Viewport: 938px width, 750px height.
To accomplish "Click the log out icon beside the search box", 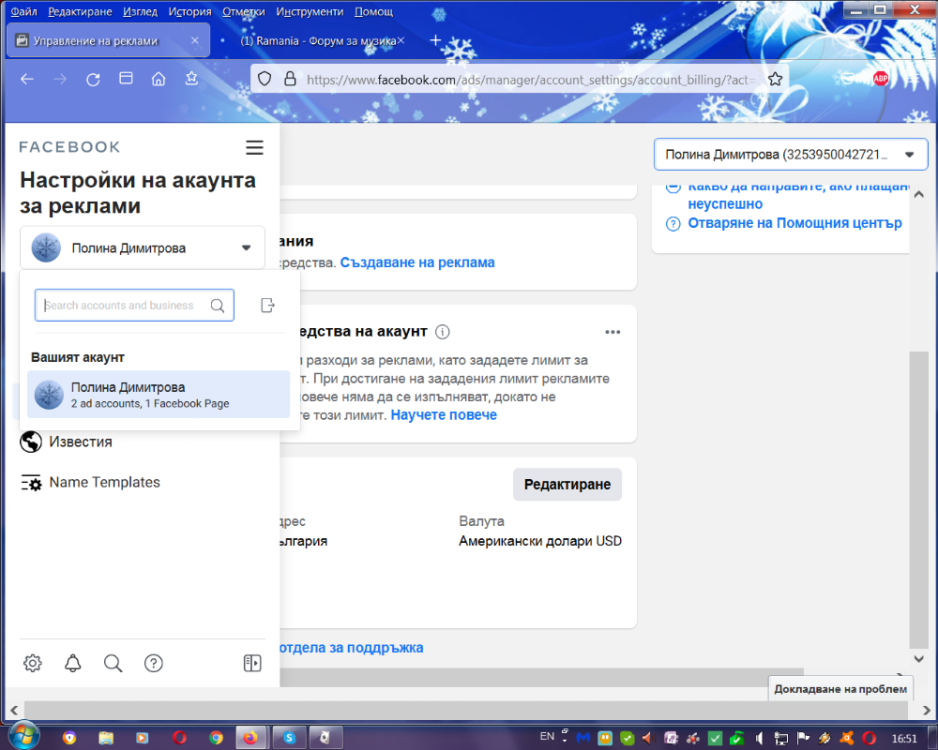I will pos(267,306).
